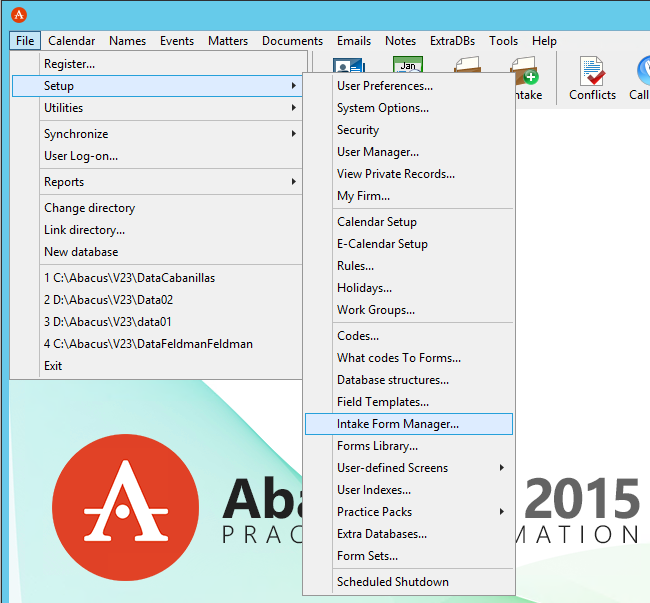Open recent path C:\Abacus\V23\DataFeldmanFeldman
650x603 pixels.
click(158, 344)
